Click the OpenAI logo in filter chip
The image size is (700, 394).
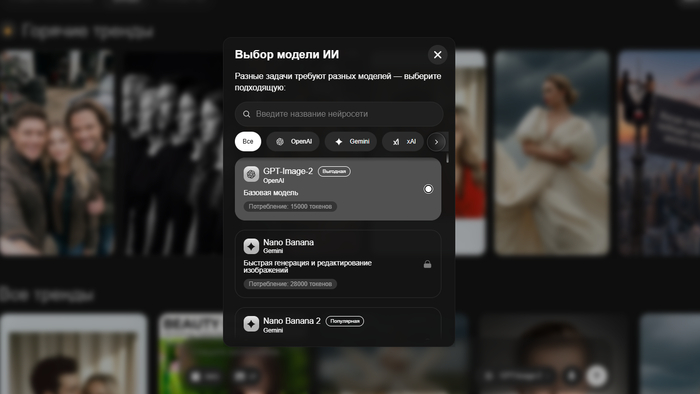[x=280, y=141]
